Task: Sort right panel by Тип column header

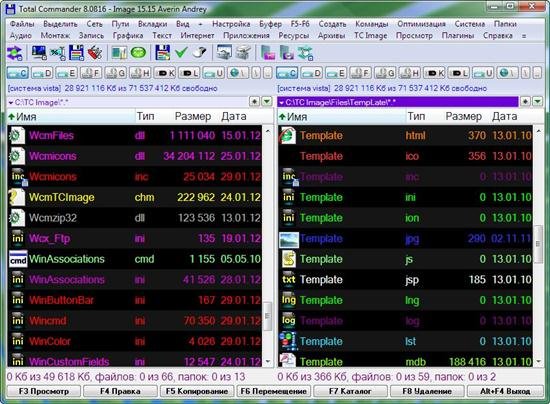Action: pos(416,116)
